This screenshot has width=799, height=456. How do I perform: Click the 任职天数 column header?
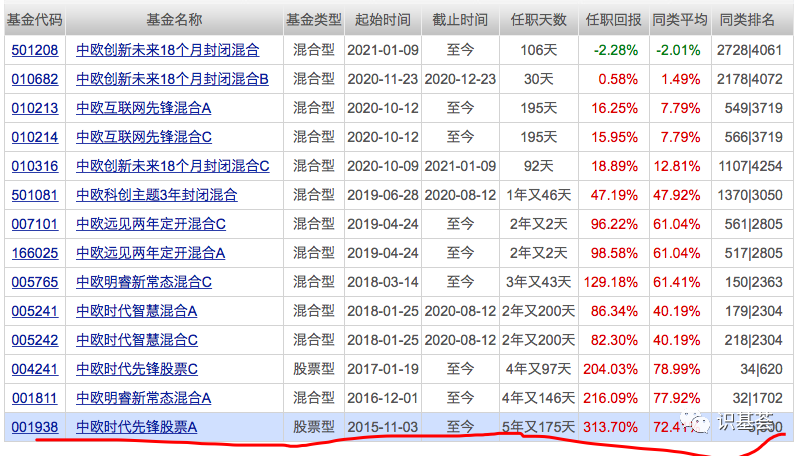[x=539, y=20]
